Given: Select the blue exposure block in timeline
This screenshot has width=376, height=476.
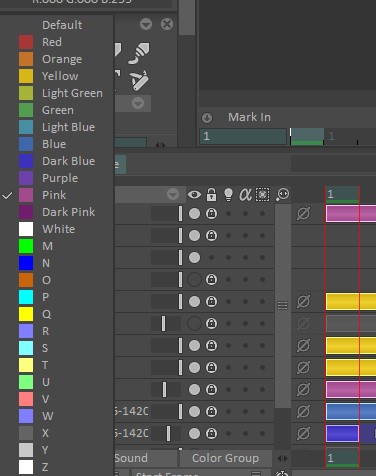Looking at the screenshot, I should pos(351,412).
